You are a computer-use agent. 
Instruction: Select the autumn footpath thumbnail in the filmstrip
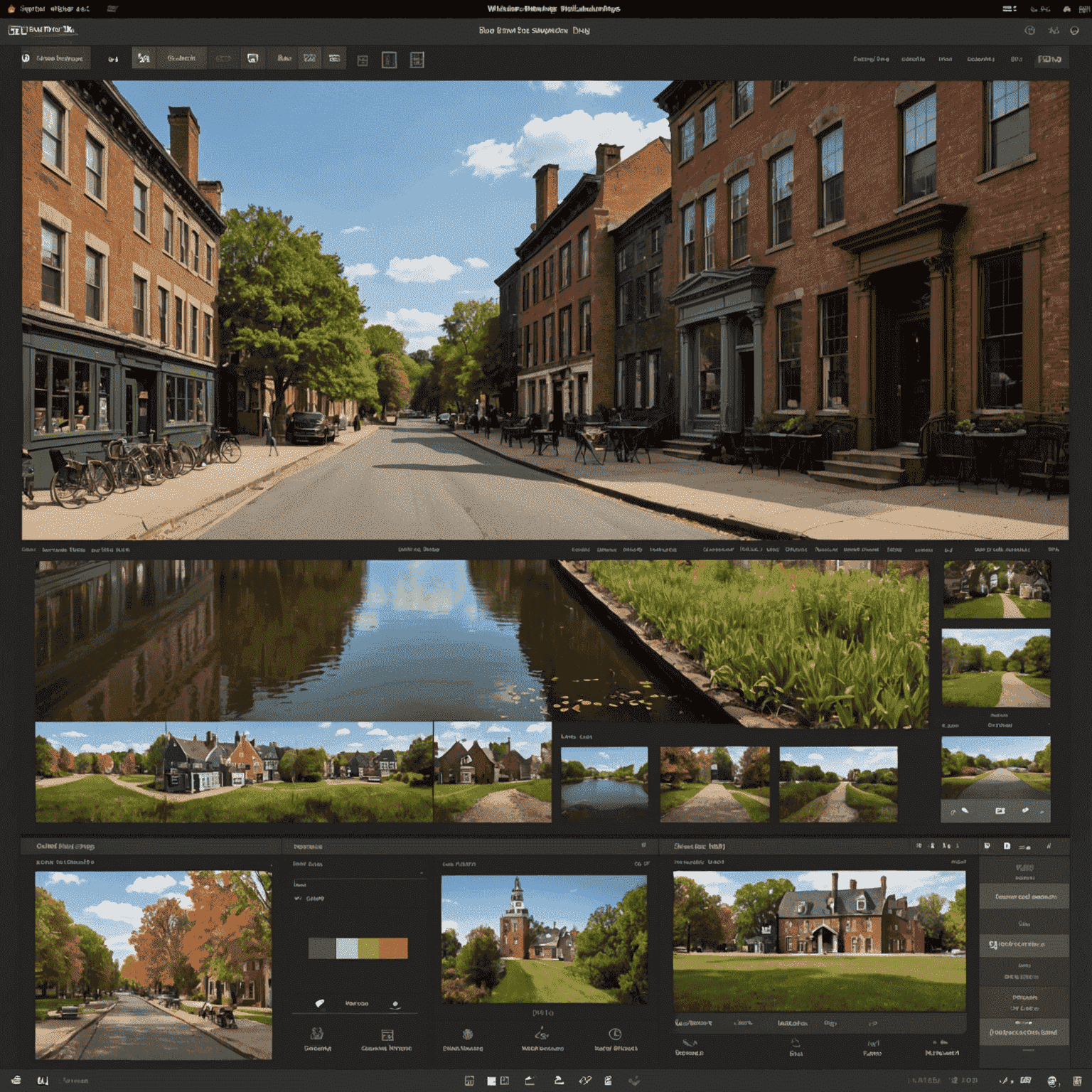tap(714, 784)
